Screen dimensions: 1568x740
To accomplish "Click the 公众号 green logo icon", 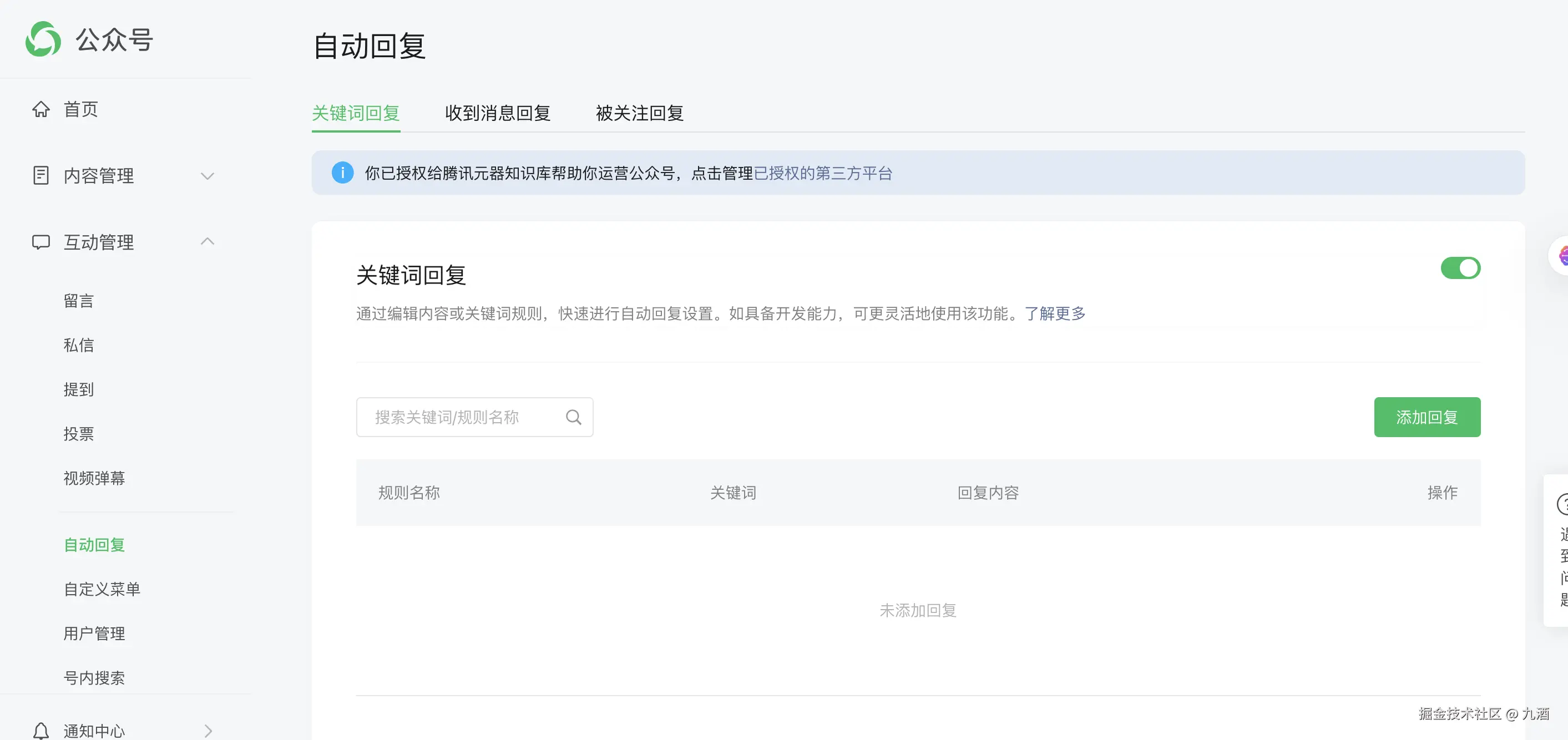I will 43,39.
